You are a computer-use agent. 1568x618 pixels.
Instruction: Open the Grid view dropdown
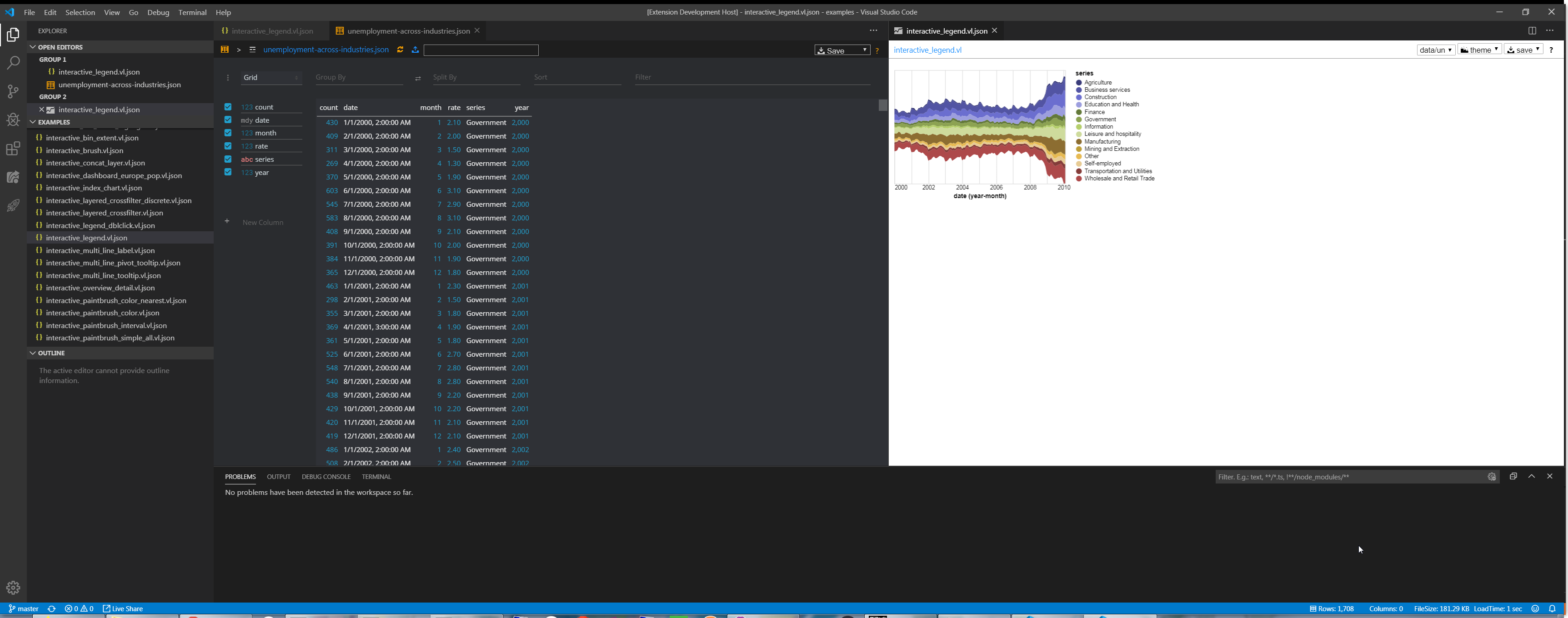click(271, 77)
